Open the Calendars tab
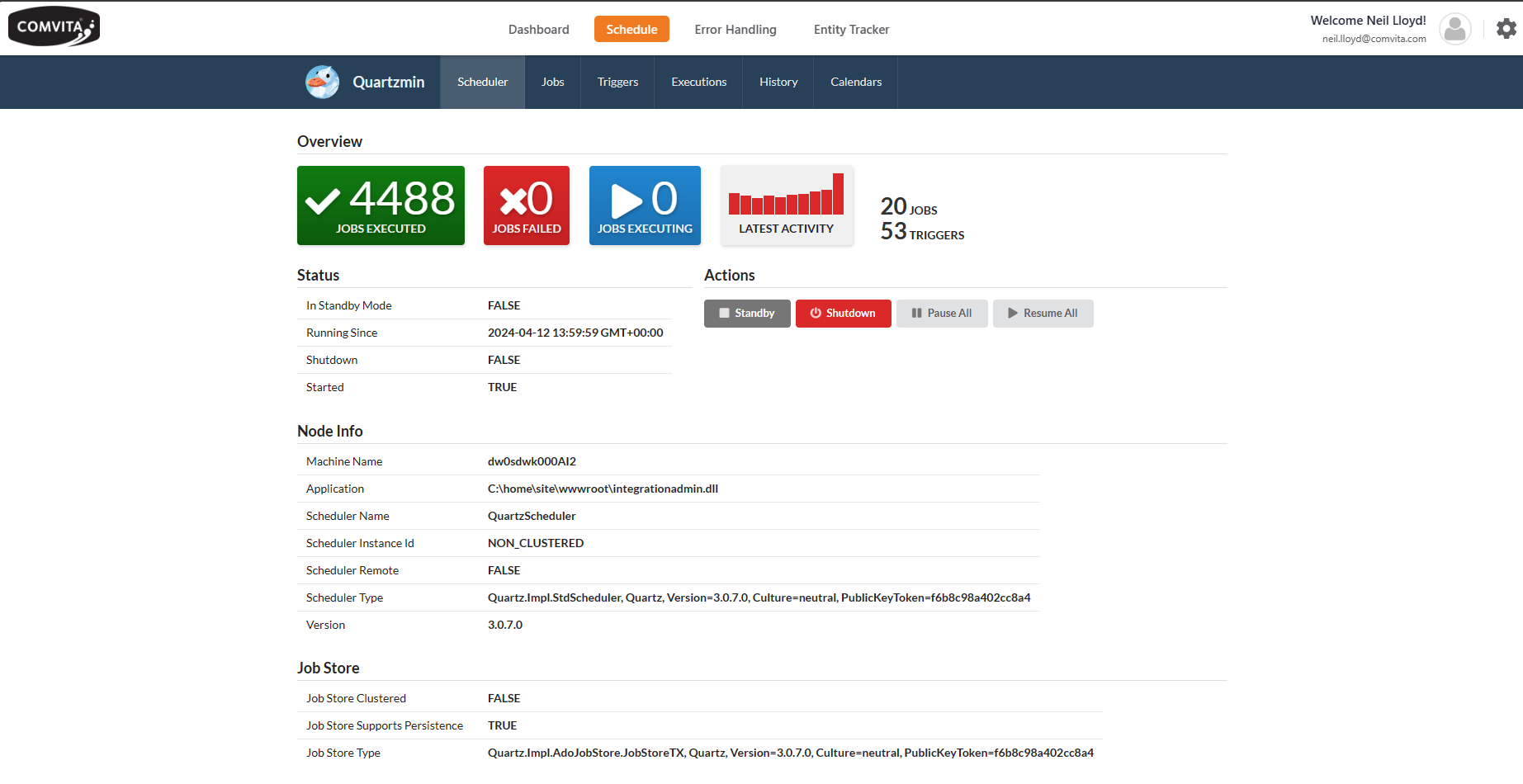 point(856,82)
